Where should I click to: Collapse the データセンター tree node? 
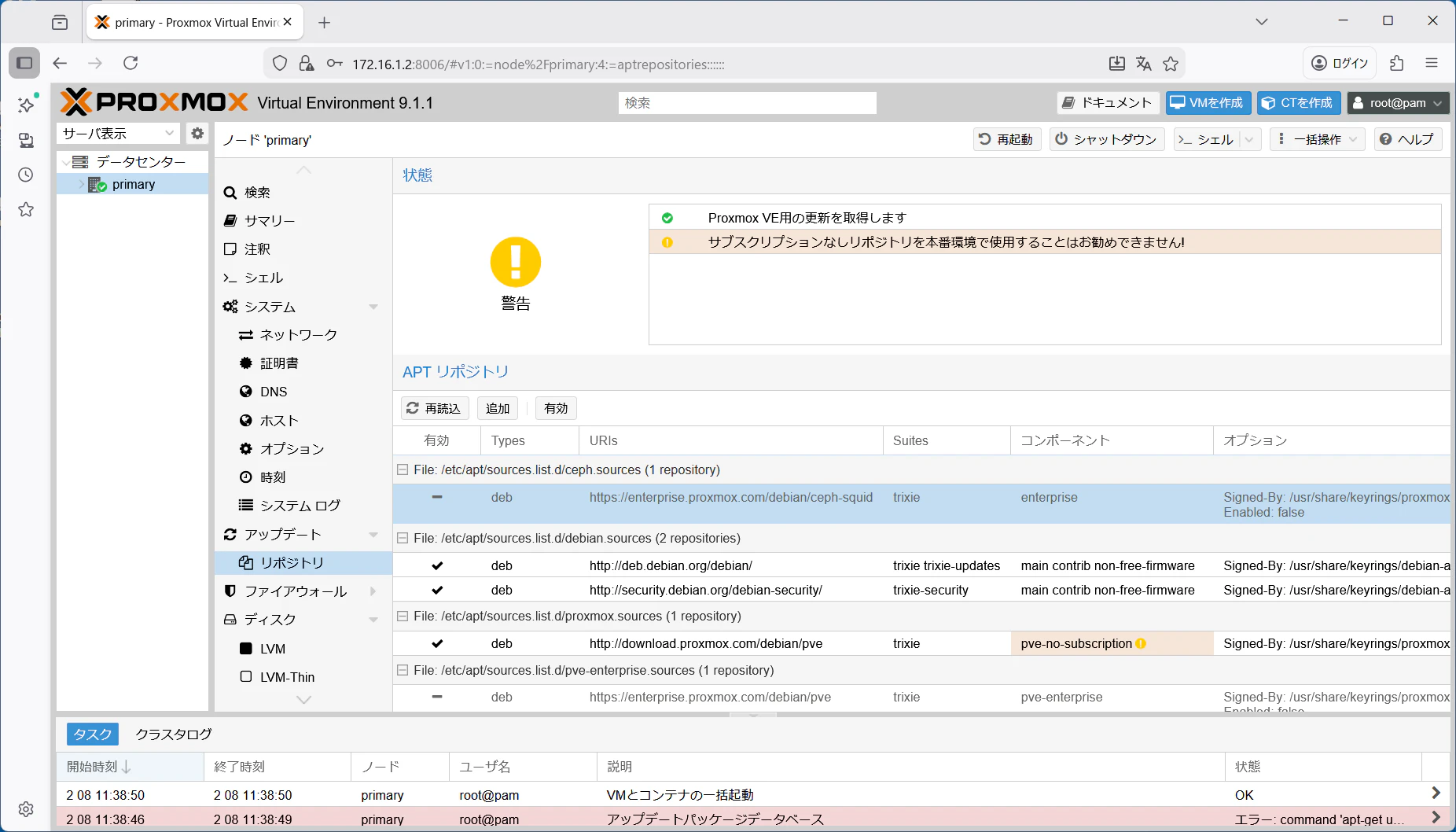coord(66,162)
